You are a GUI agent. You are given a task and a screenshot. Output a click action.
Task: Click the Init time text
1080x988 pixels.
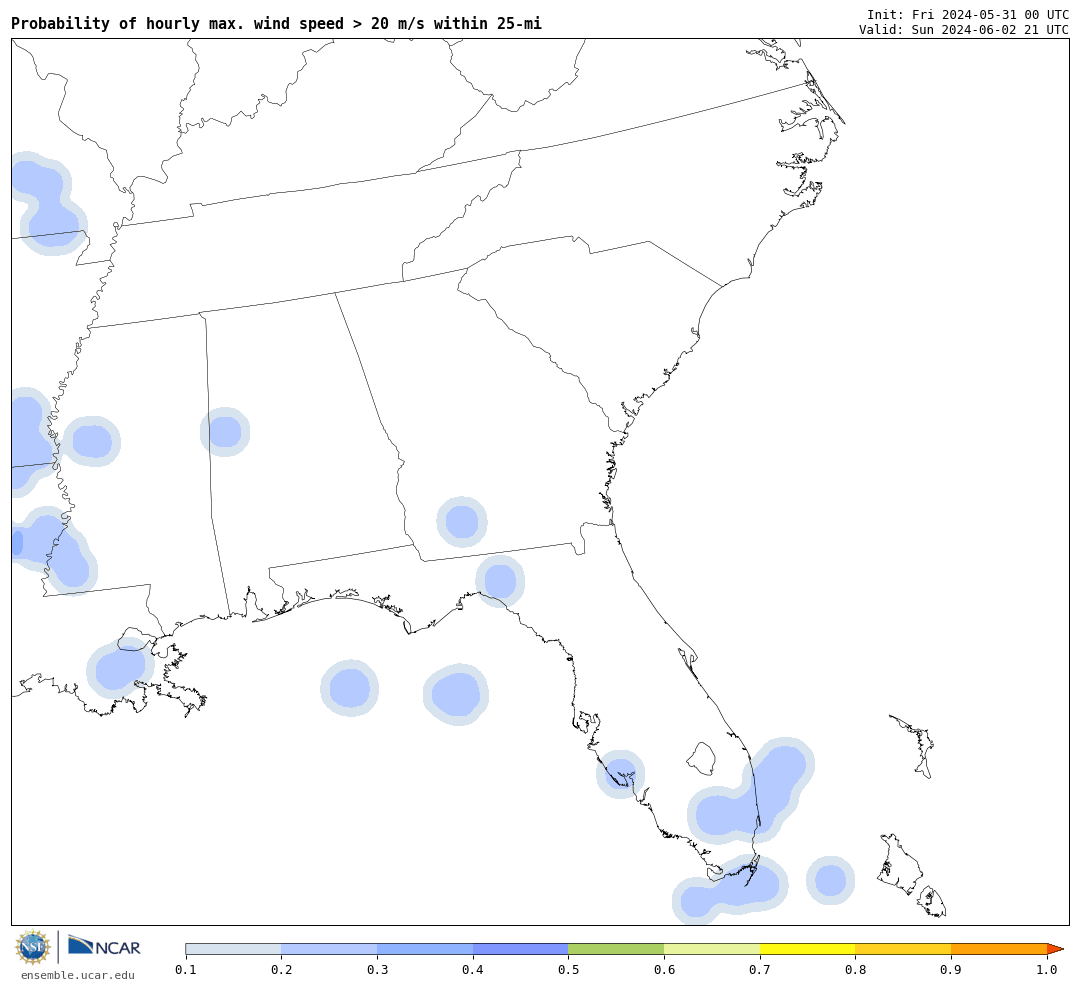coord(968,14)
